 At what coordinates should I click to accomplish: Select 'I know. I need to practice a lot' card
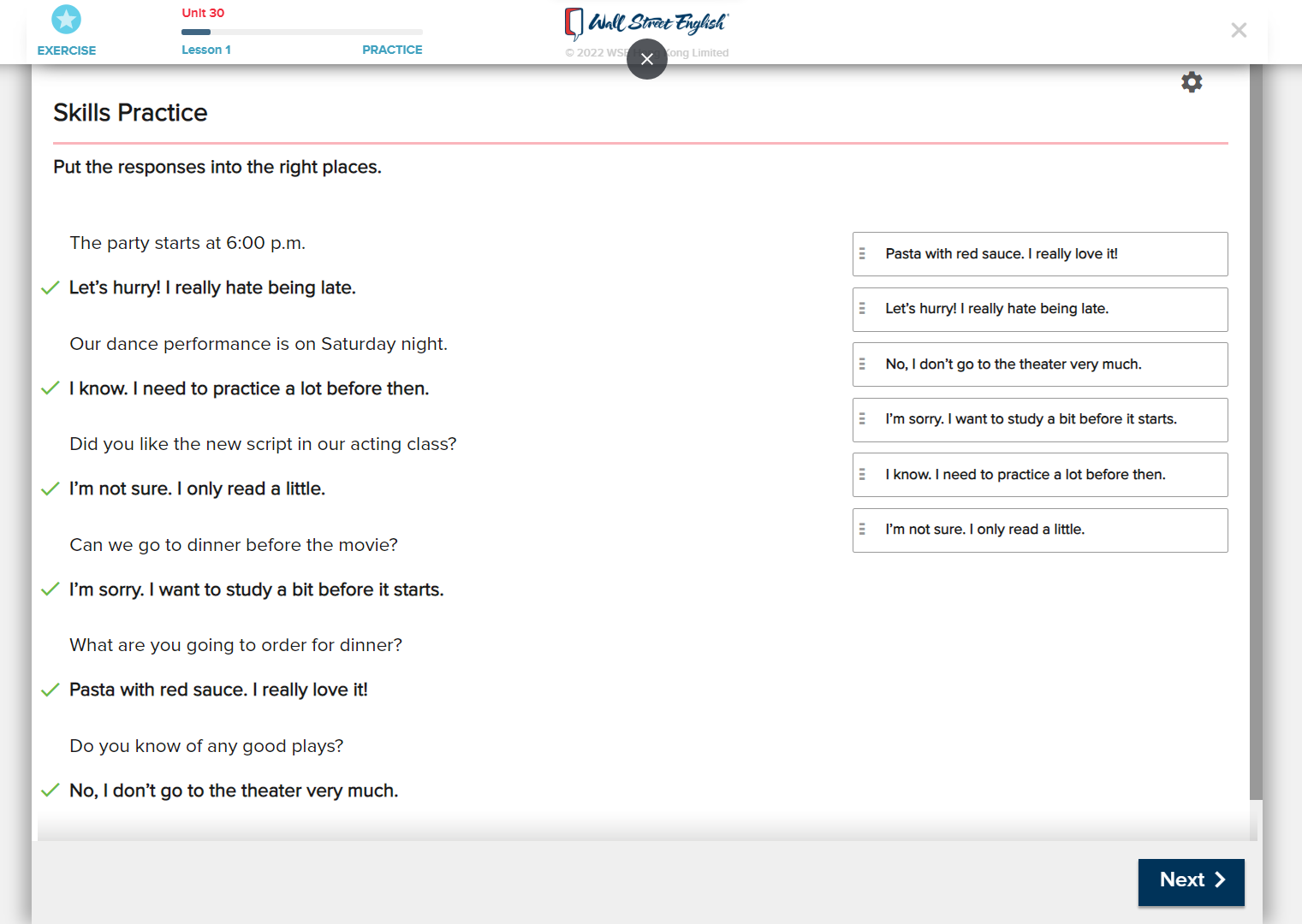click(1040, 475)
